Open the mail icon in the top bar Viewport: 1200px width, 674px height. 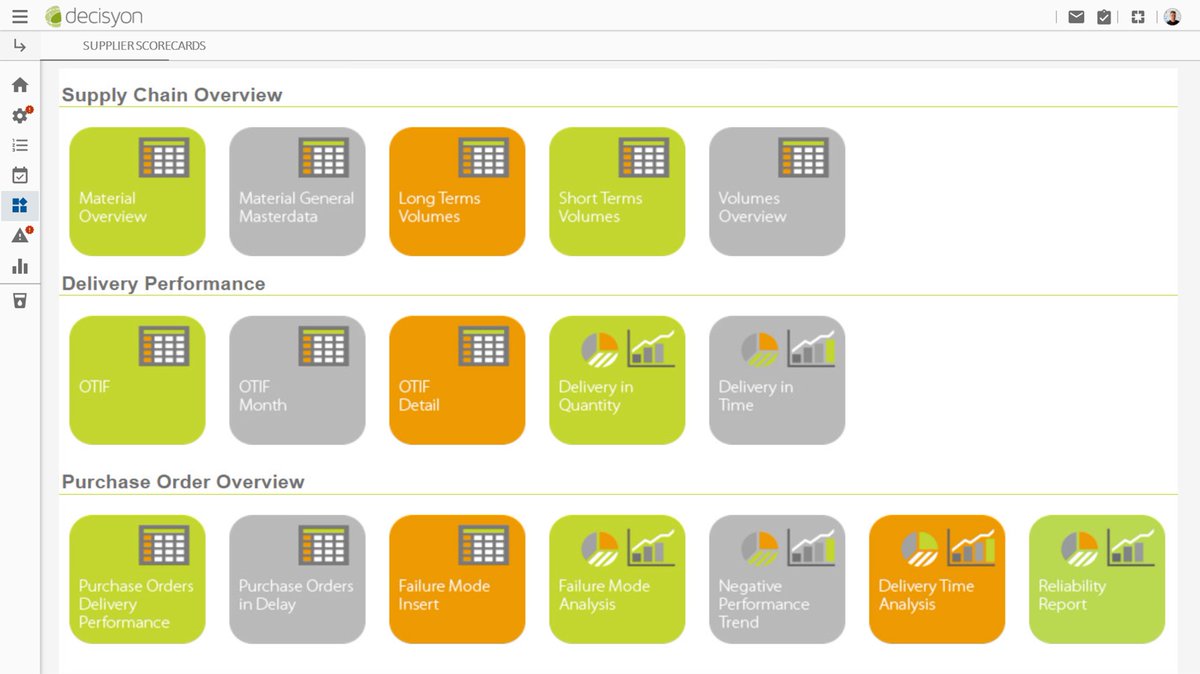click(x=1075, y=16)
